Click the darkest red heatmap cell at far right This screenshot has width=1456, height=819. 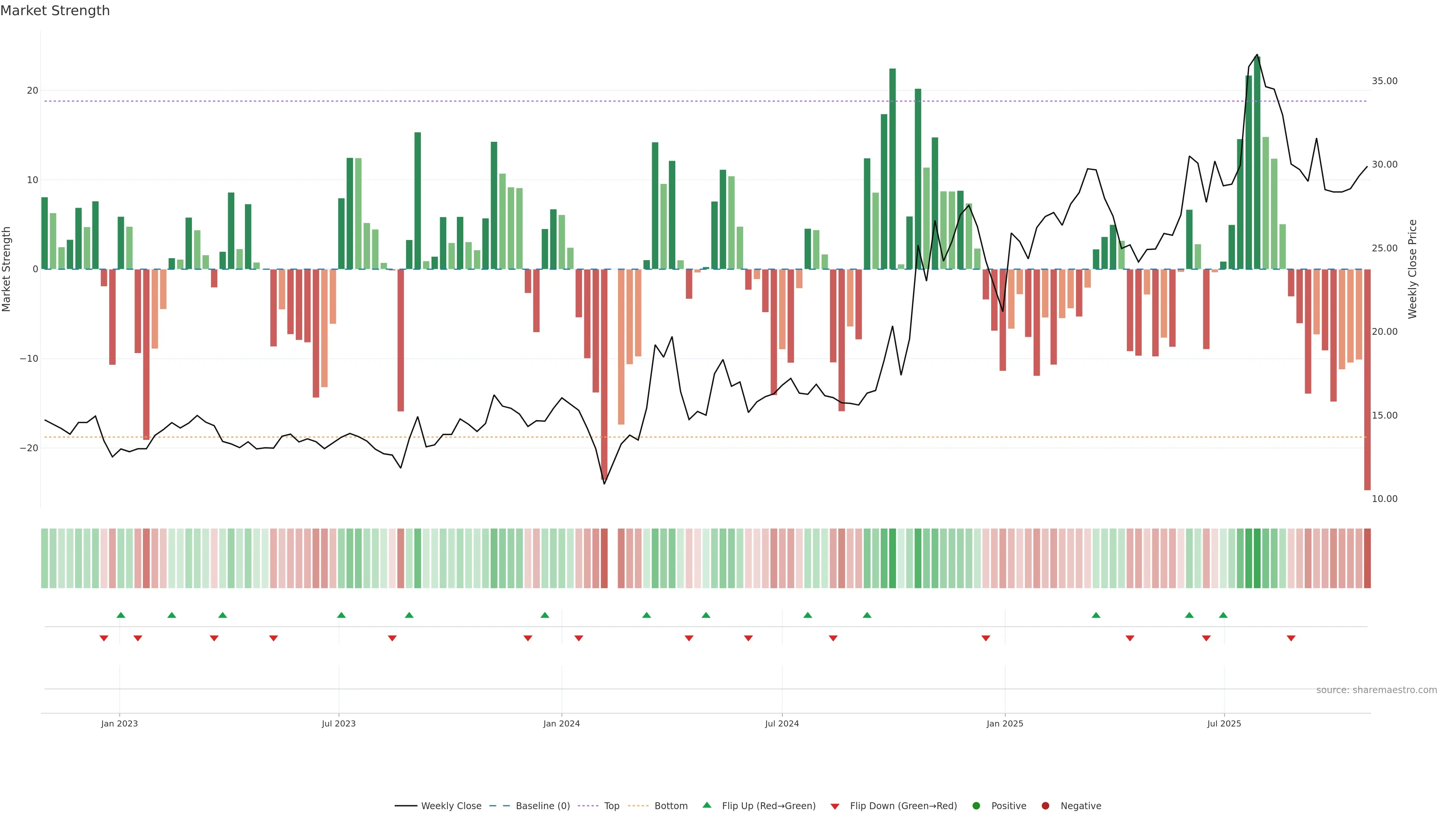(1367, 559)
